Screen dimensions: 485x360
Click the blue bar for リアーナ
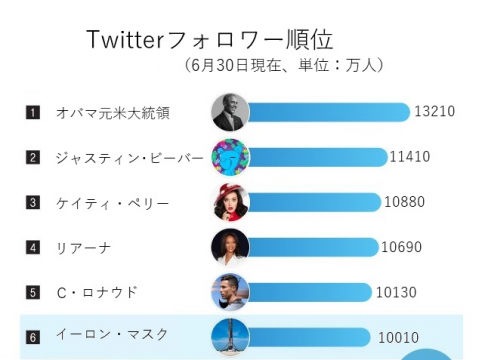(313, 247)
